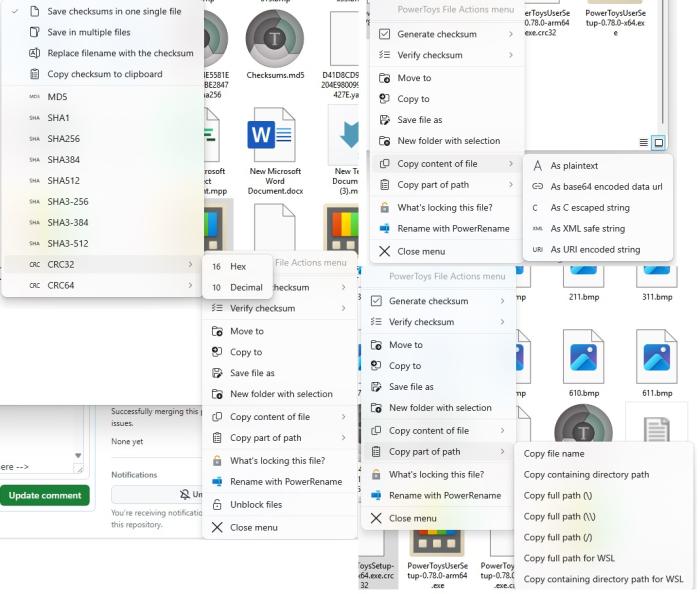Expand Verify checksum beside the As plaintext submenu

[x=446, y=55]
